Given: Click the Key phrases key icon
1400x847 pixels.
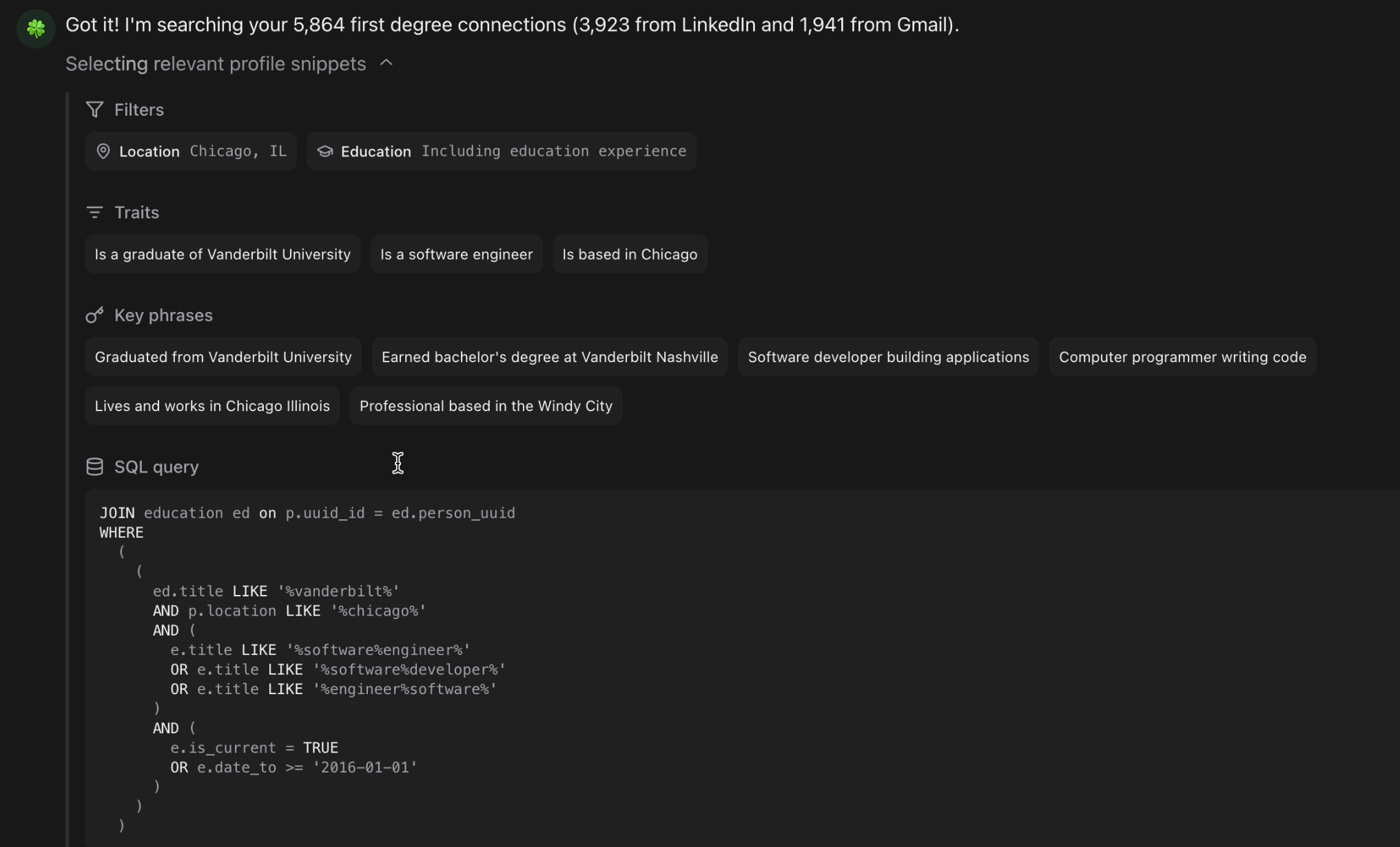Looking at the screenshot, I should click(x=94, y=315).
